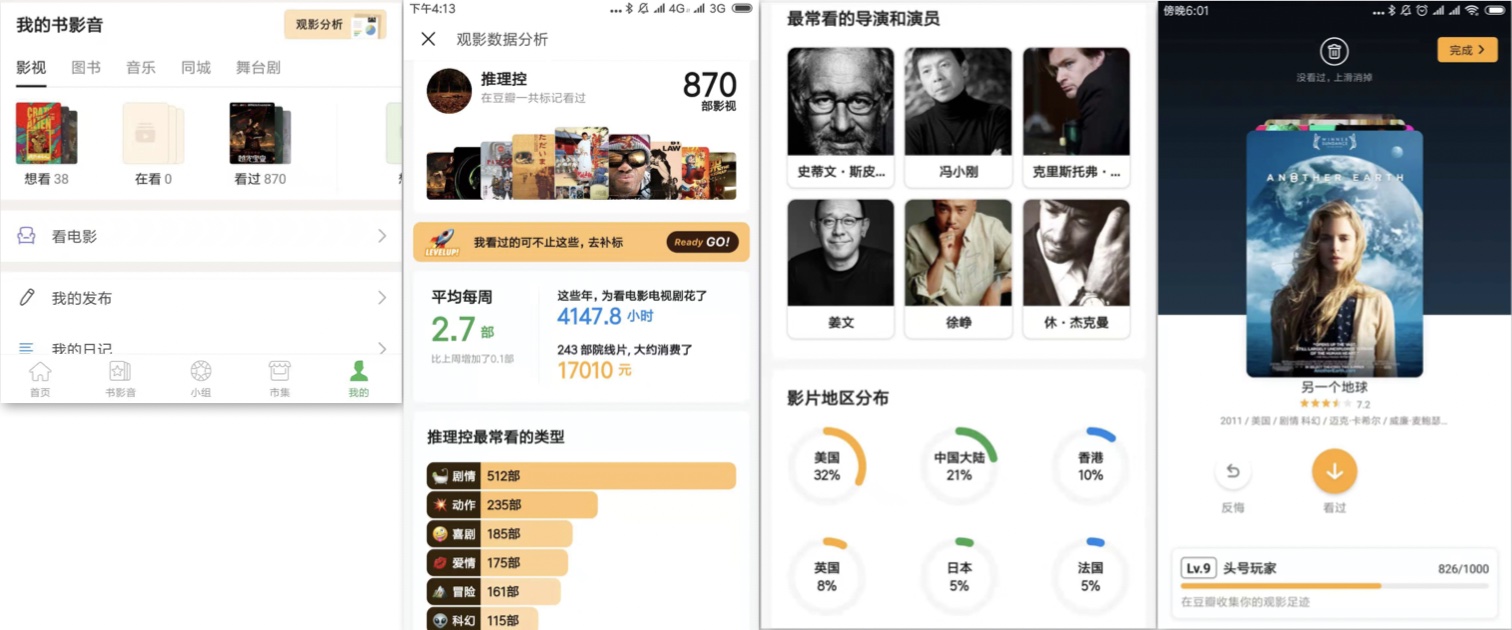Viewport: 1512px width, 630px height.
Task: Tap the 反悔 undo icon
Action: [1233, 472]
